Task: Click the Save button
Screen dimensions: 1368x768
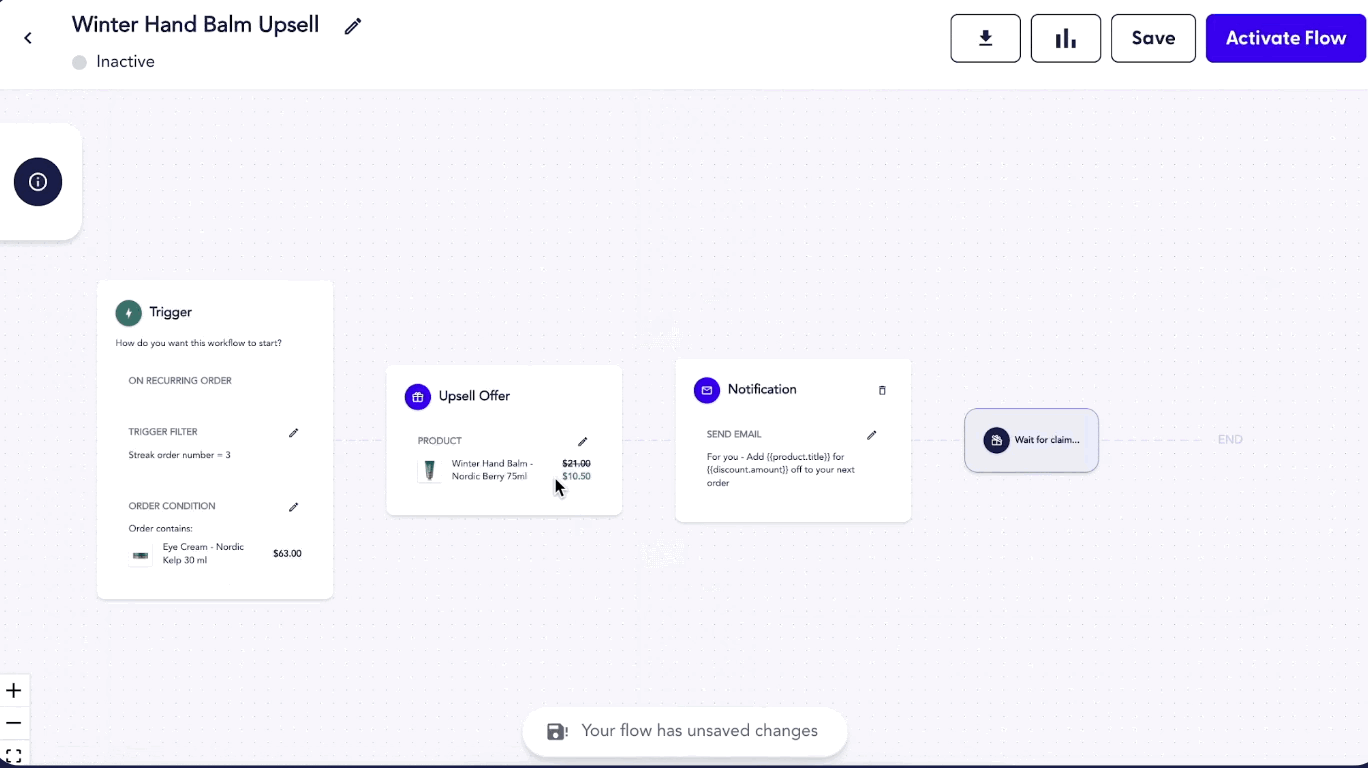Action: coord(1153,39)
